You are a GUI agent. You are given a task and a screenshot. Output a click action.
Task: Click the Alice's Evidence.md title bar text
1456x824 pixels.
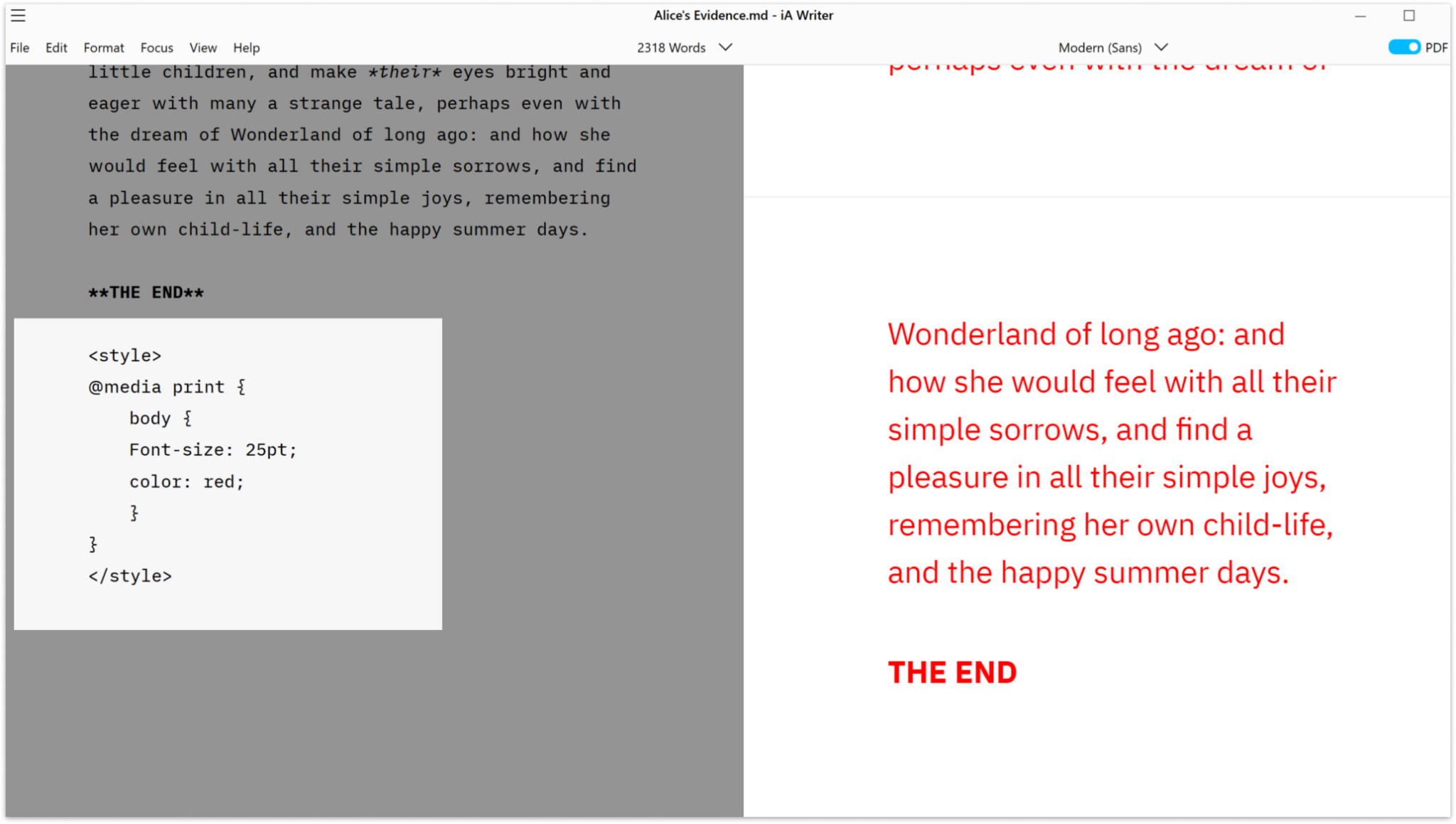[742, 15]
